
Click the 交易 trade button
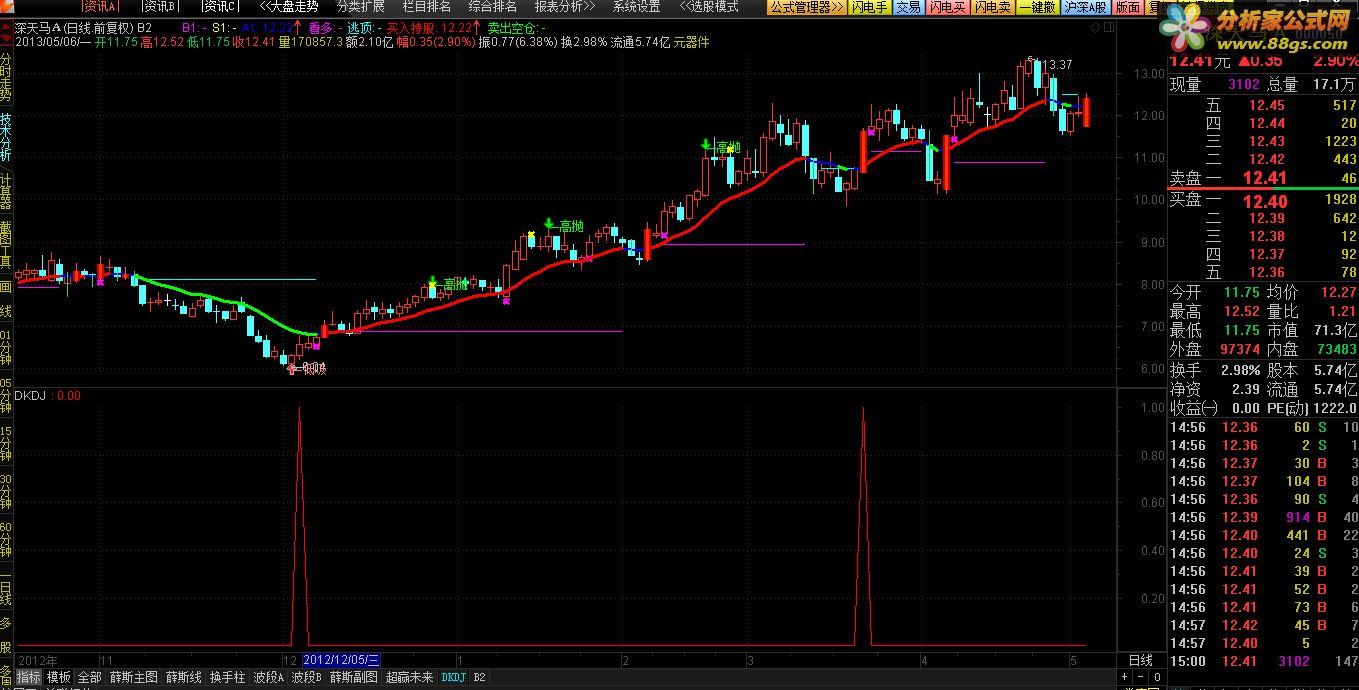(x=908, y=7)
